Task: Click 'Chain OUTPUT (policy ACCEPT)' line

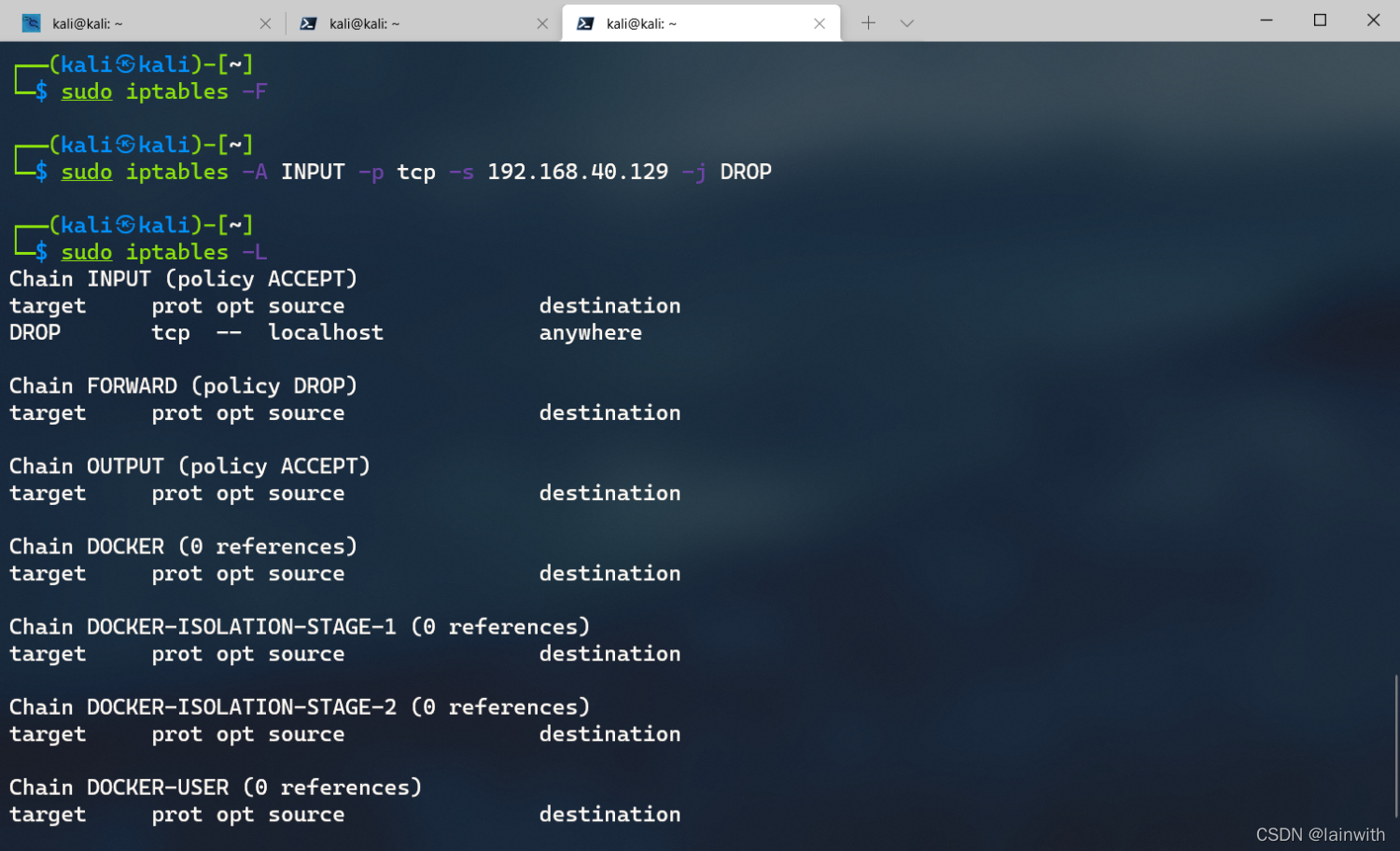Action: [189, 467]
